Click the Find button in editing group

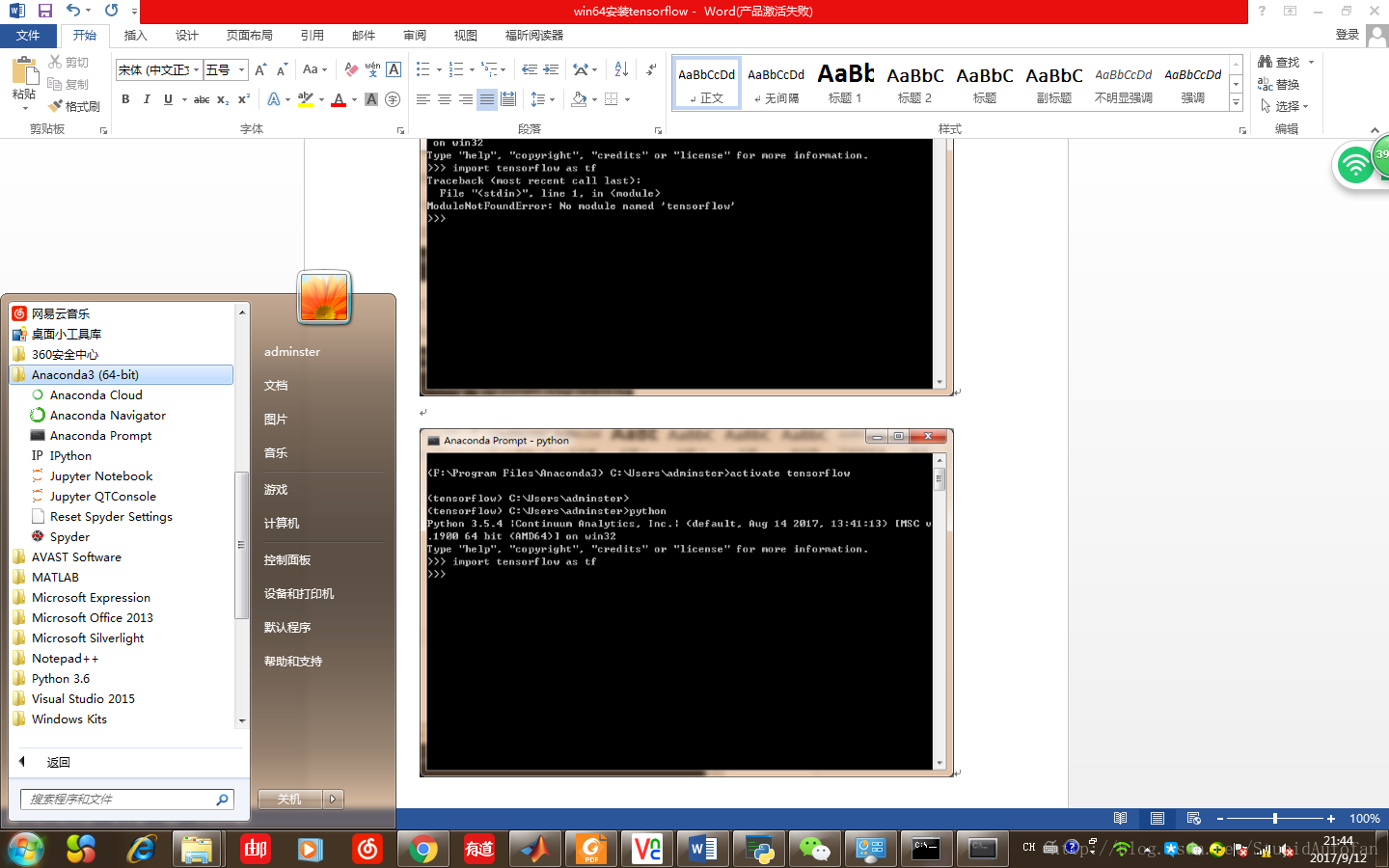click(1279, 62)
